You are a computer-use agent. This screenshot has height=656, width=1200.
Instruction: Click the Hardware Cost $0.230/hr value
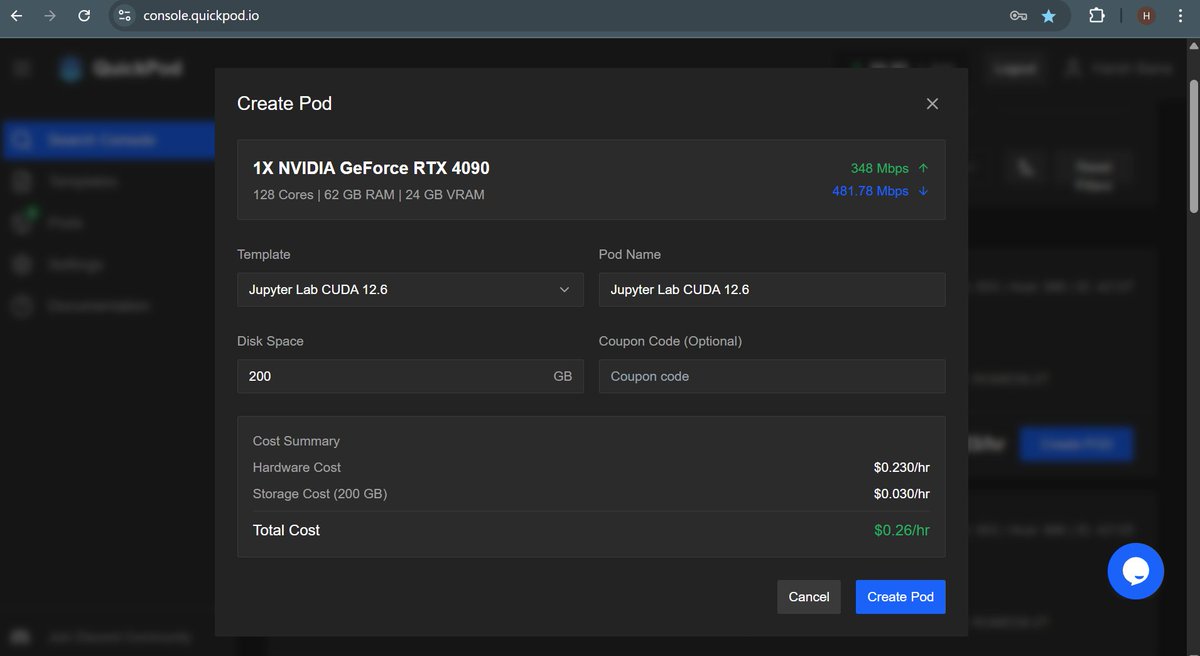click(902, 467)
